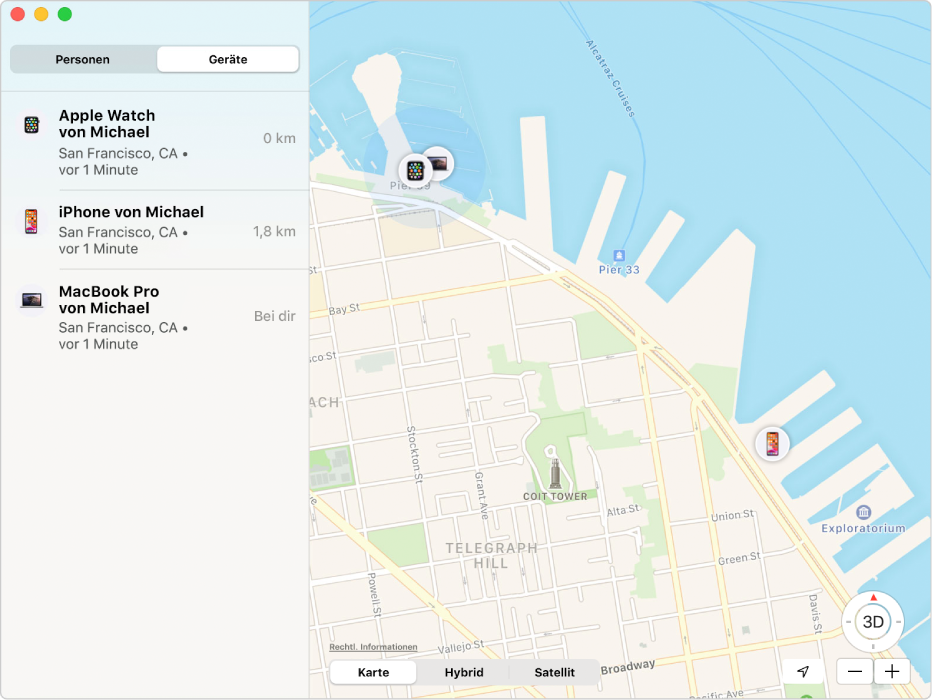Click the COIT TOWER map label
This screenshot has width=934, height=700.
(555, 496)
